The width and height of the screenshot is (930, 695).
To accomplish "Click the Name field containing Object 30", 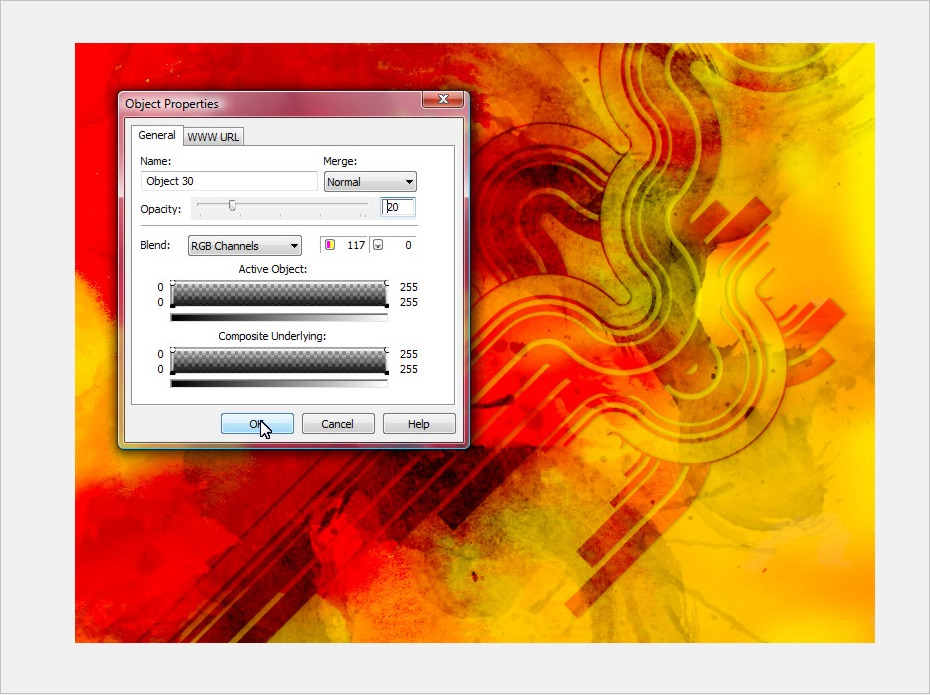I will point(230,181).
